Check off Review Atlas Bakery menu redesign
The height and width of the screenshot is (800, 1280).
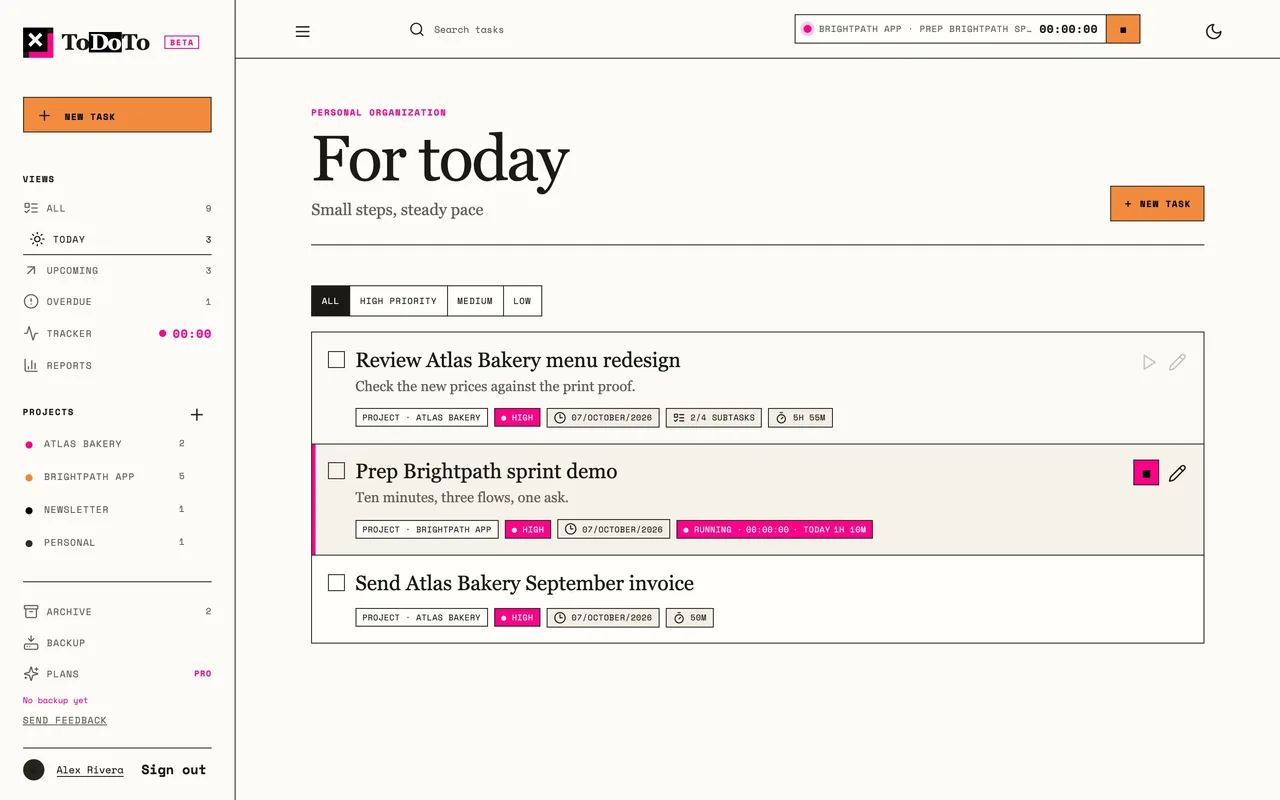click(337, 359)
